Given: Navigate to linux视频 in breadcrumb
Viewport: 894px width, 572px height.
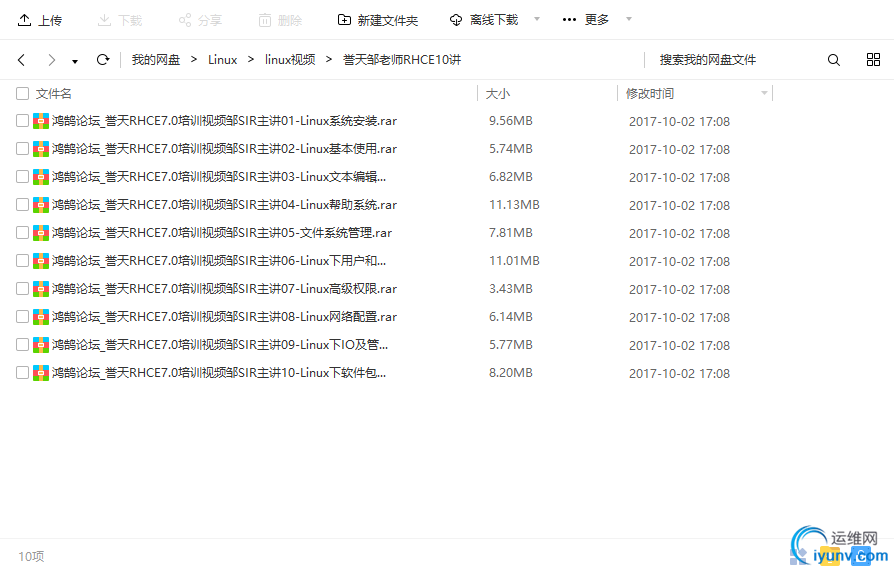Looking at the screenshot, I should (290, 60).
